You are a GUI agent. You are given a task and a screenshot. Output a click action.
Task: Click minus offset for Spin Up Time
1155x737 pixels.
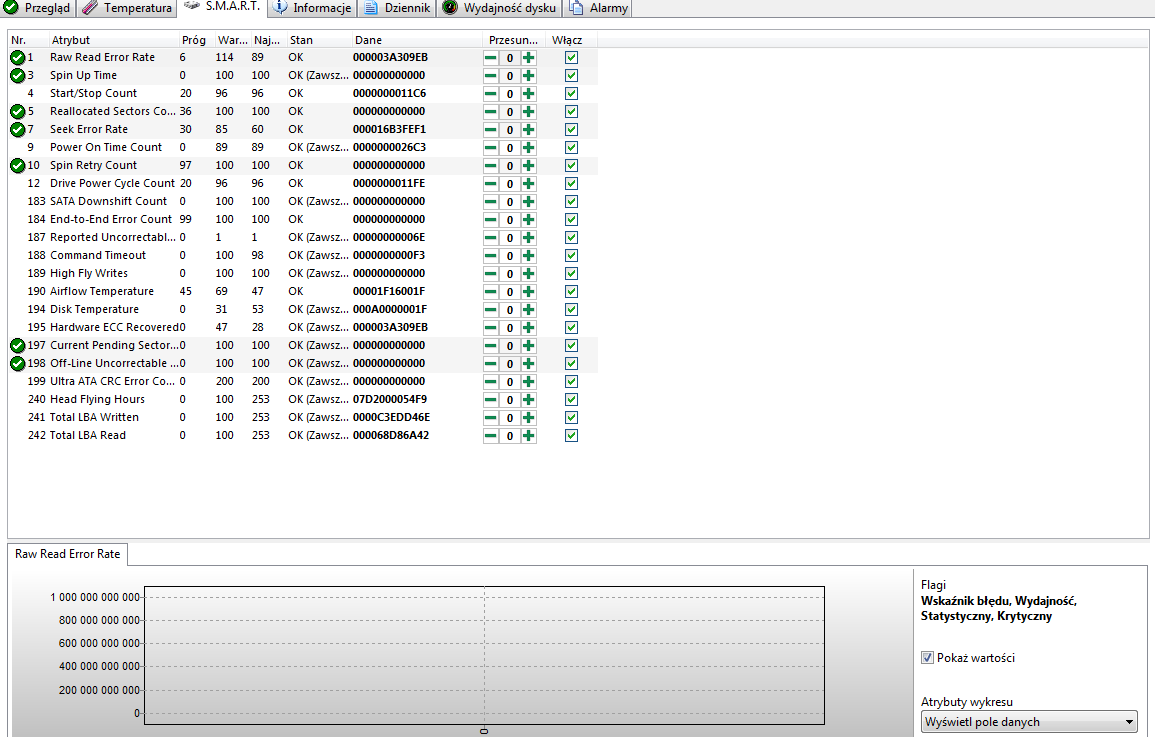(491, 76)
